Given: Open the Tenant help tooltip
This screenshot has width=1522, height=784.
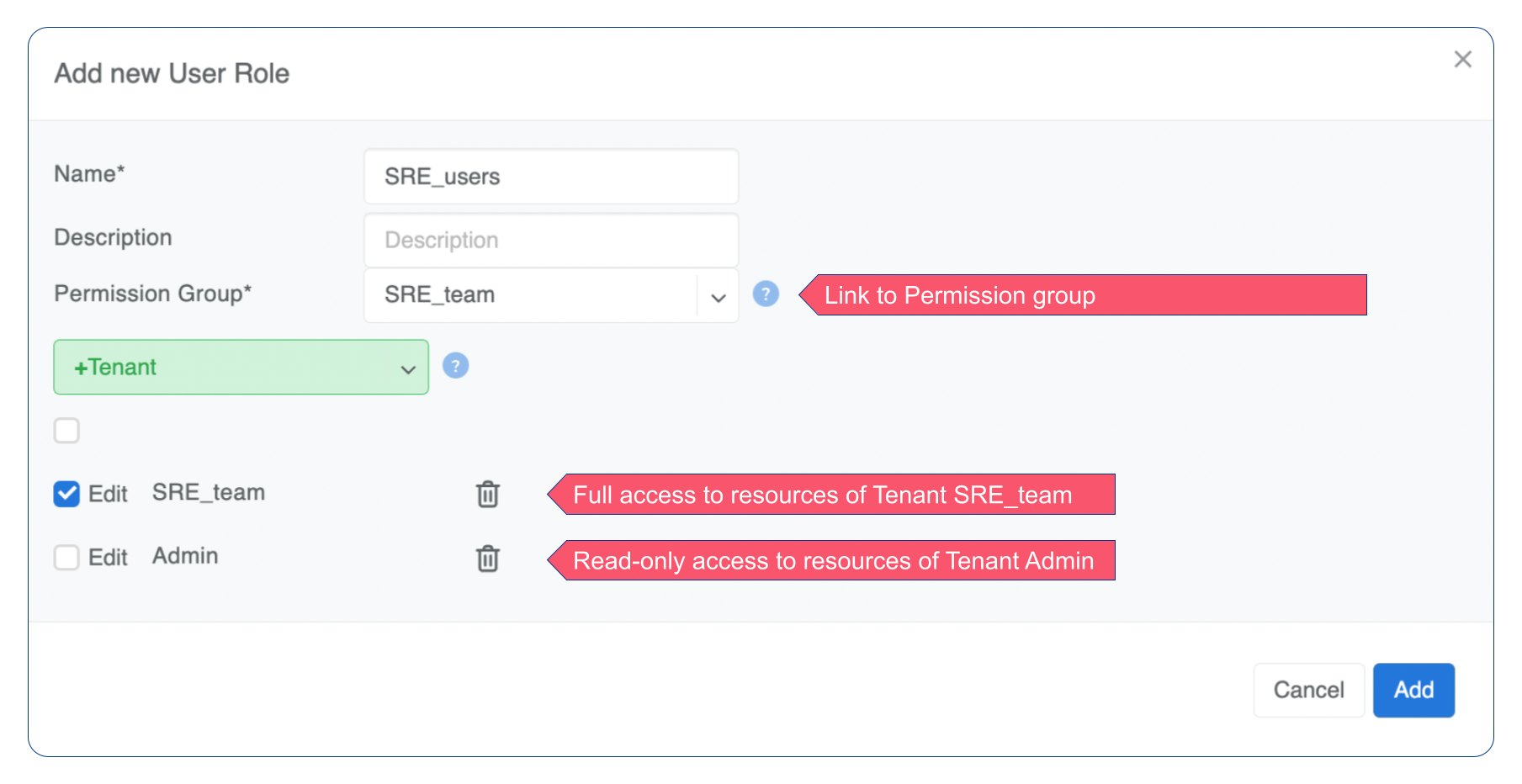Looking at the screenshot, I should tap(455, 366).
